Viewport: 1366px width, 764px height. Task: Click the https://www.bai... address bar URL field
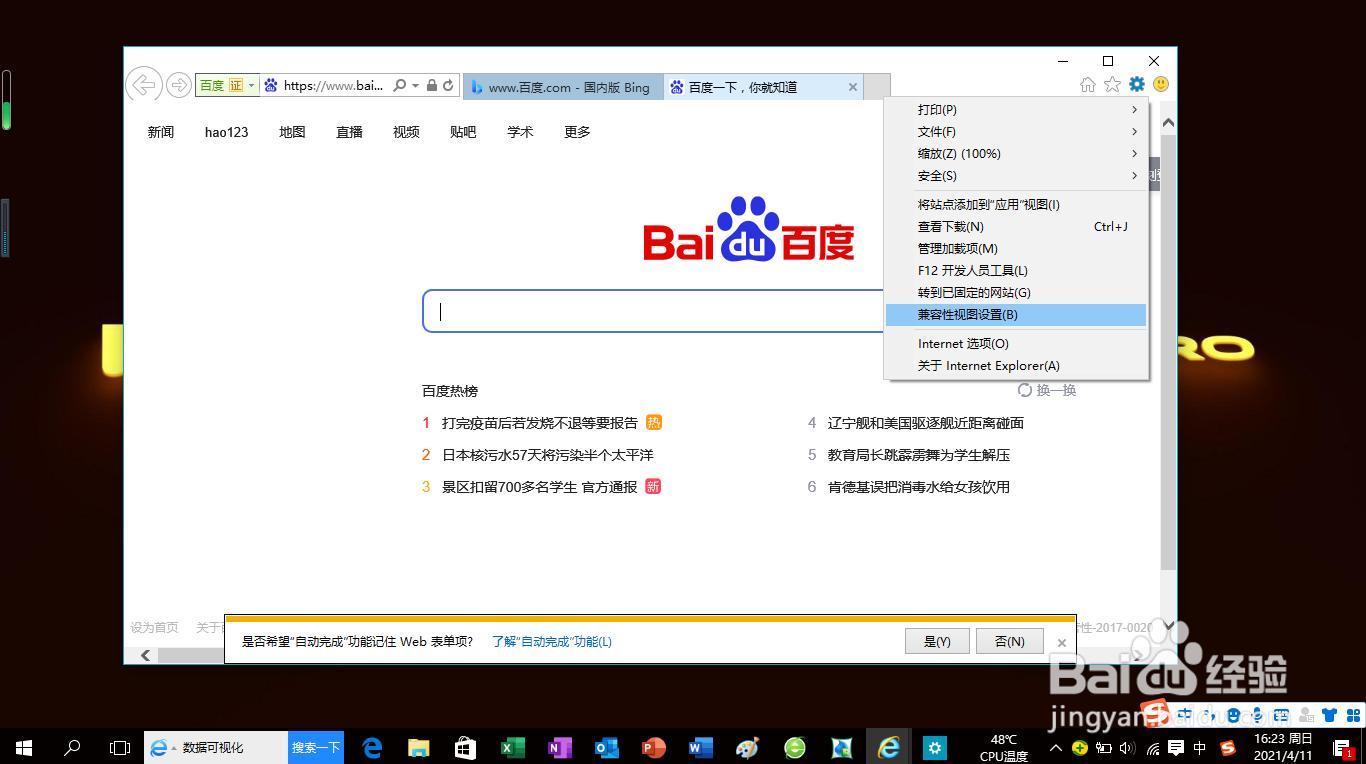pyautogui.click(x=334, y=86)
